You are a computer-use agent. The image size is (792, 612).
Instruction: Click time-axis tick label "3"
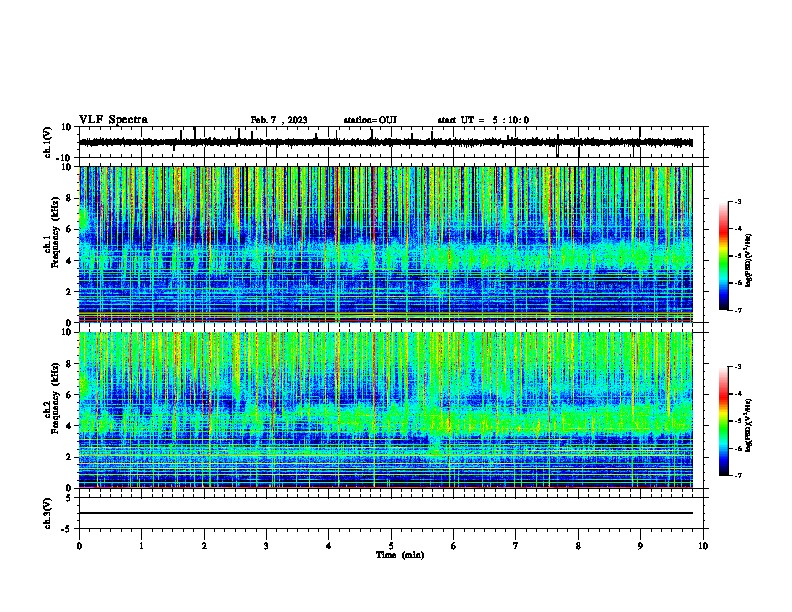pos(266,546)
